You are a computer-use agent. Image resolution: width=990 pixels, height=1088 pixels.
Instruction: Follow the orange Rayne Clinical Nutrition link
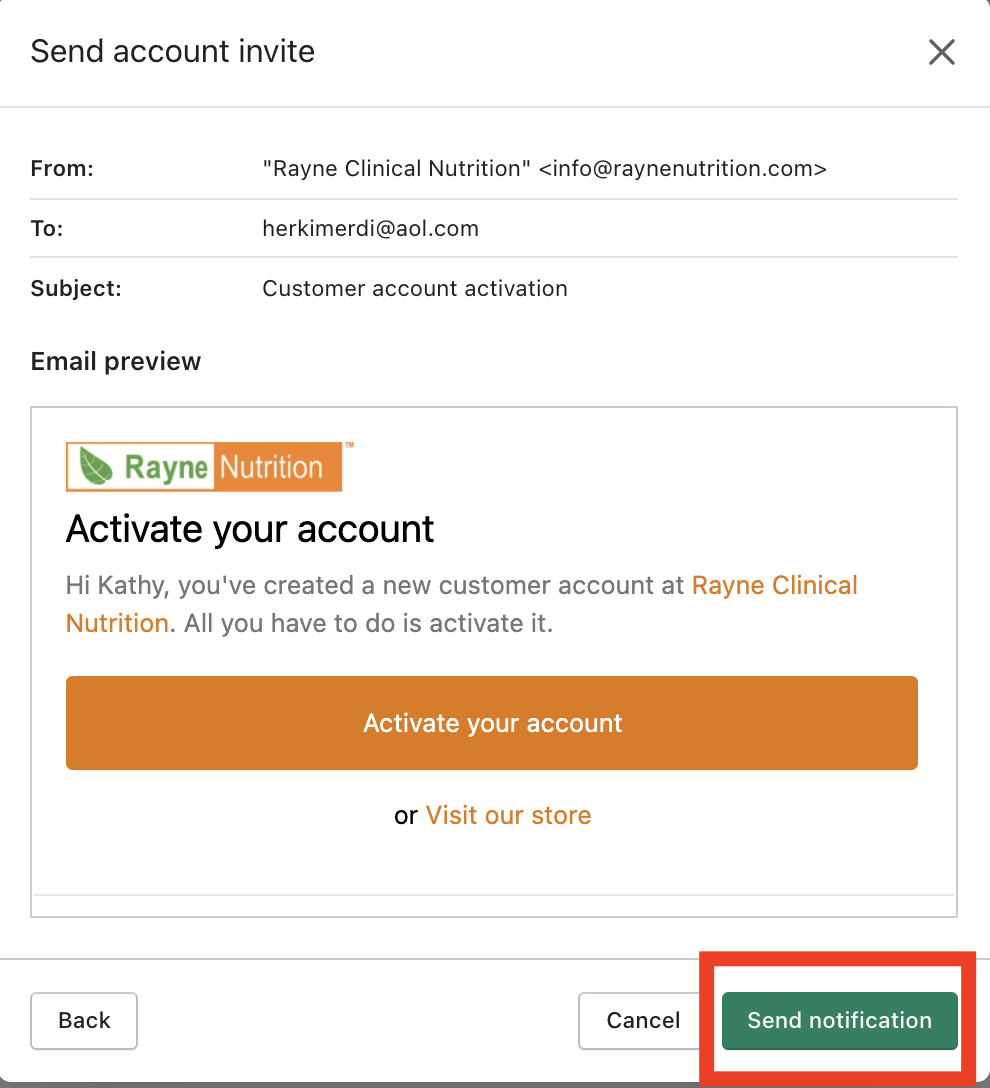(x=774, y=585)
